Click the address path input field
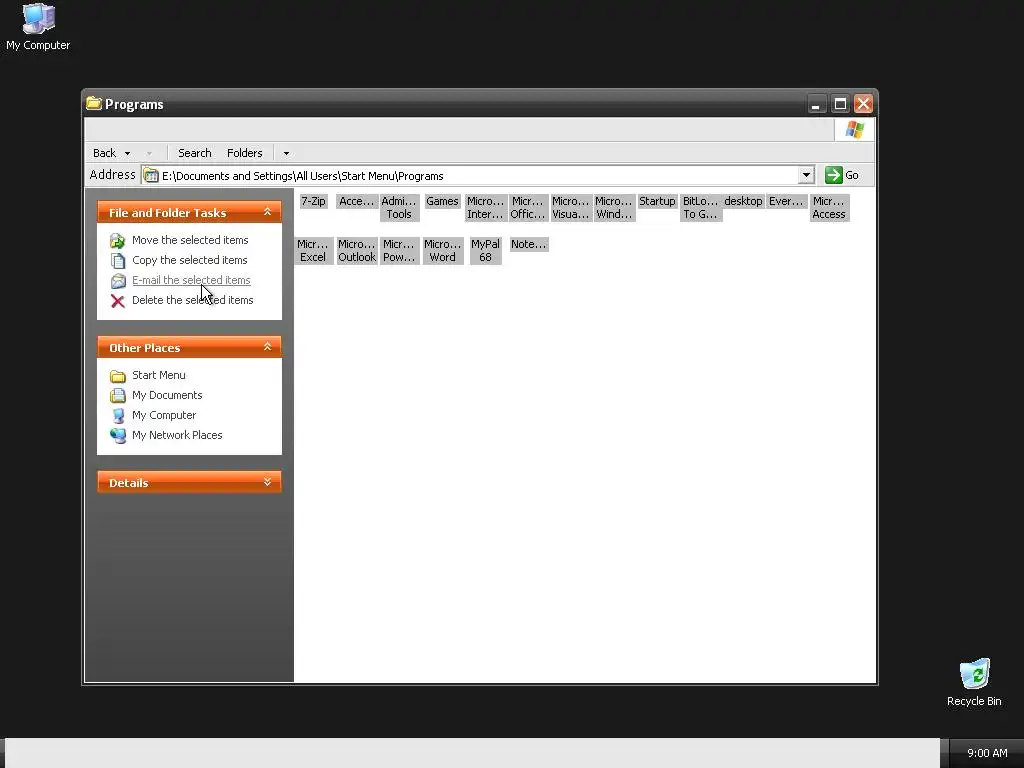 point(478,176)
